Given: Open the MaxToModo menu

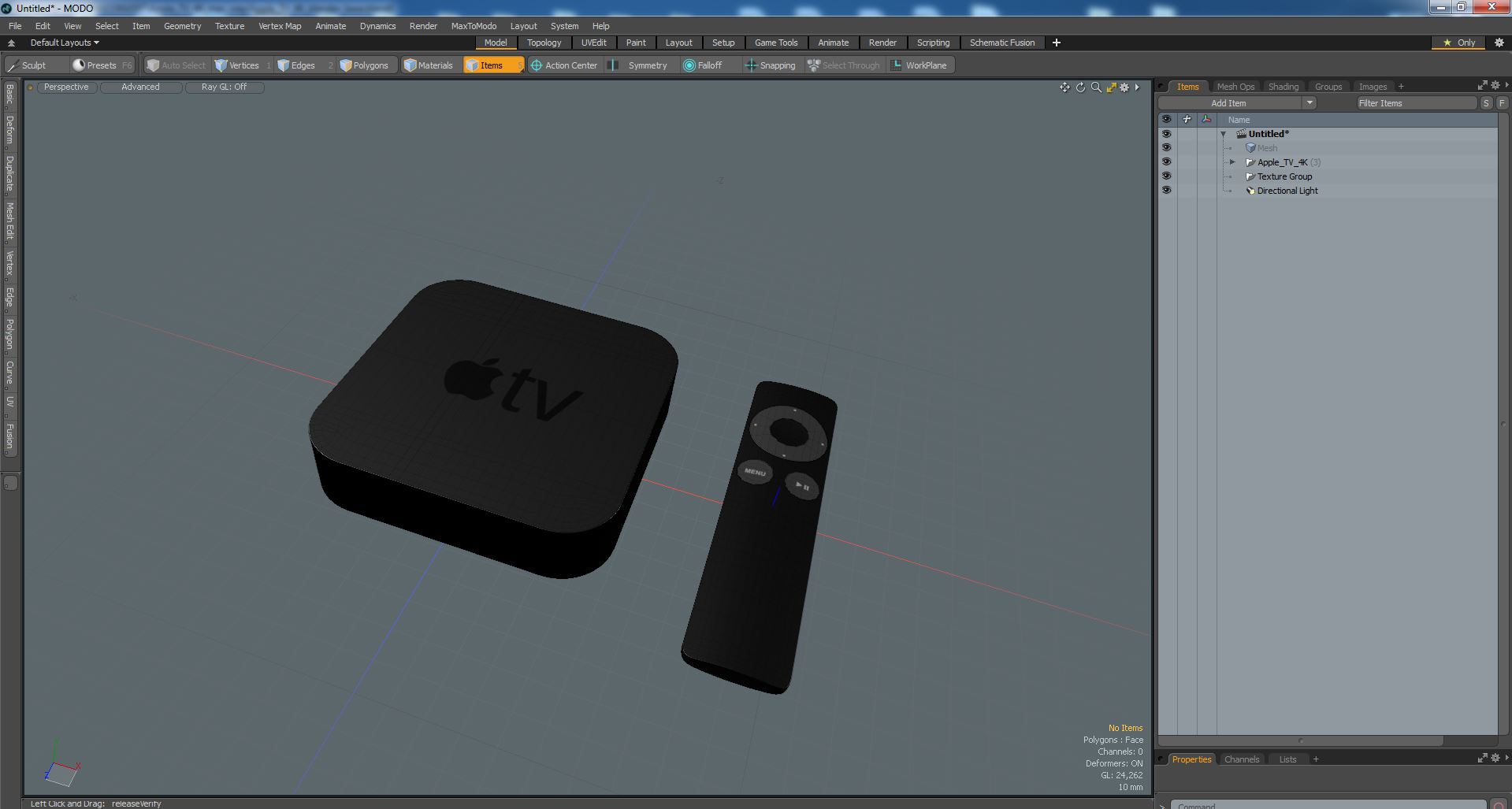Looking at the screenshot, I should (x=474, y=26).
